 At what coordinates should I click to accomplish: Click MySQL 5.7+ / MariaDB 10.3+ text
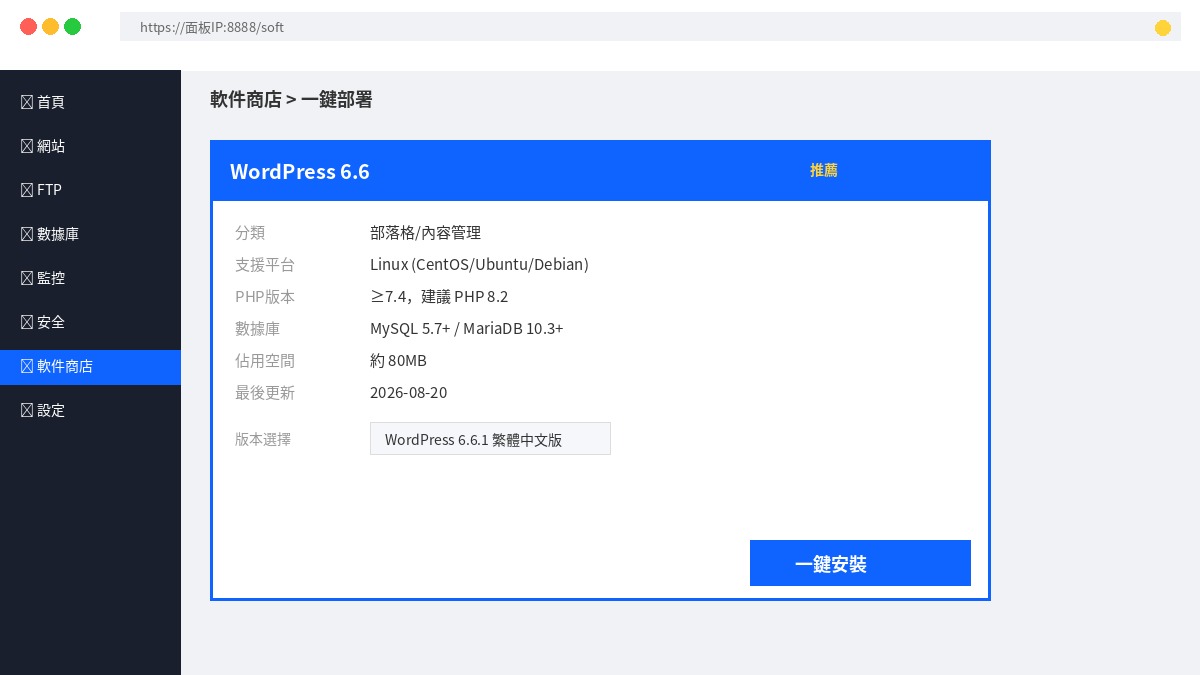(467, 329)
